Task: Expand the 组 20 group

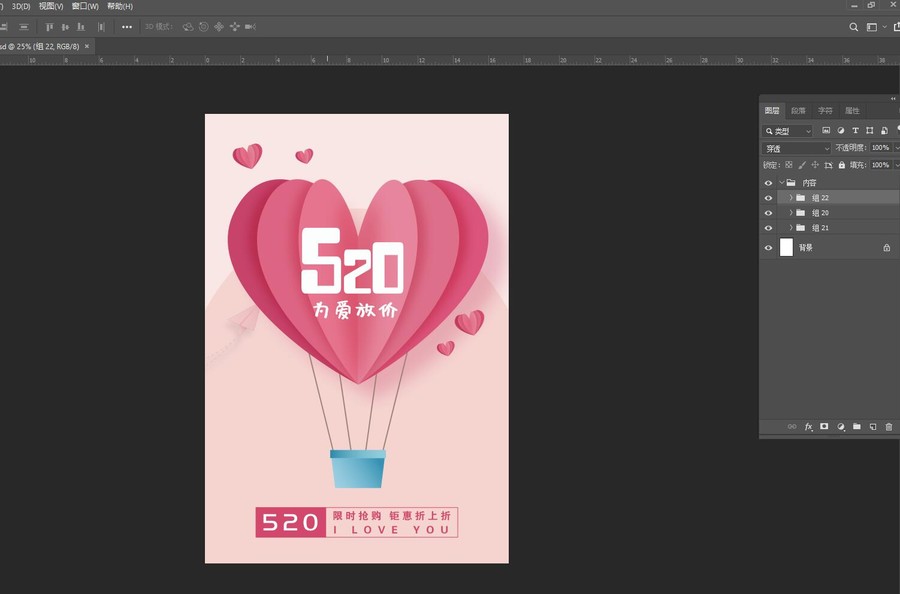Action: pyautogui.click(x=791, y=212)
